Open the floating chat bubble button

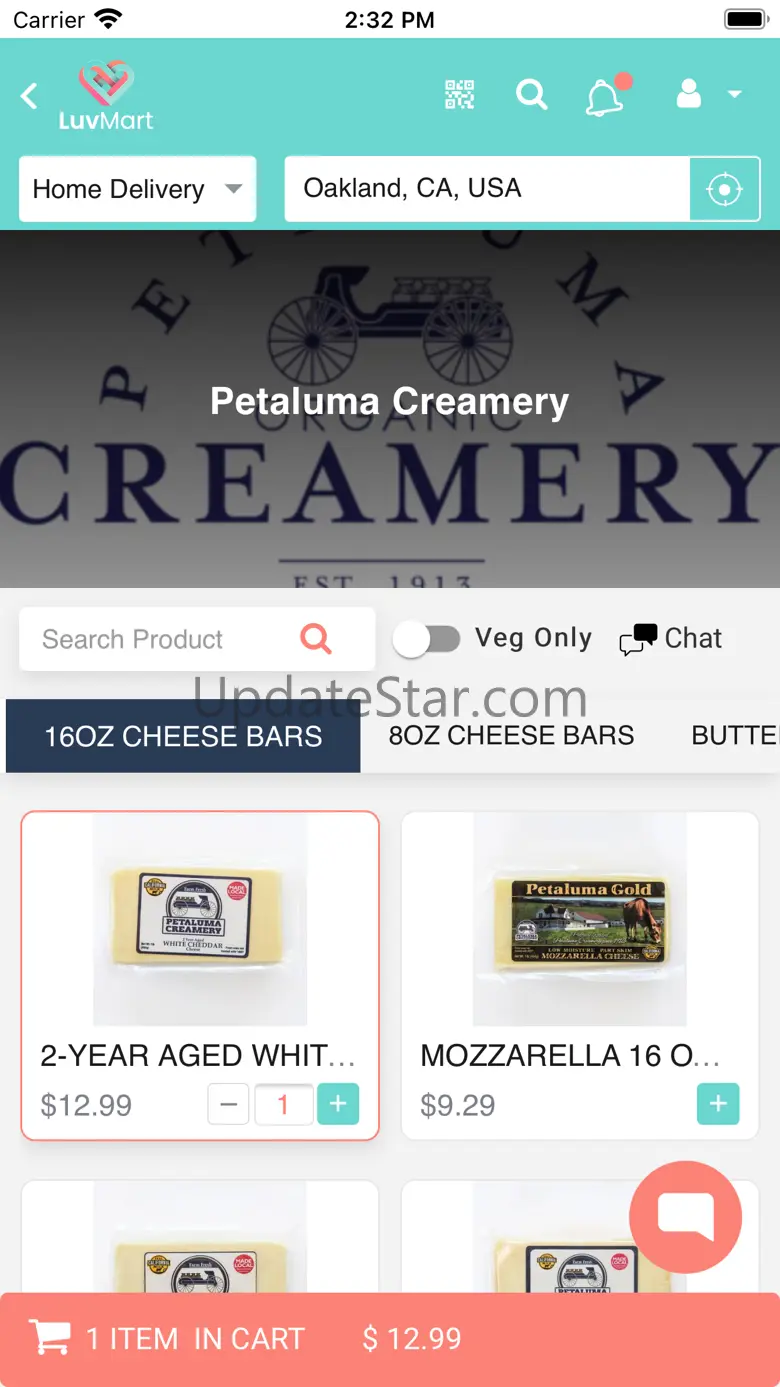pos(685,1217)
